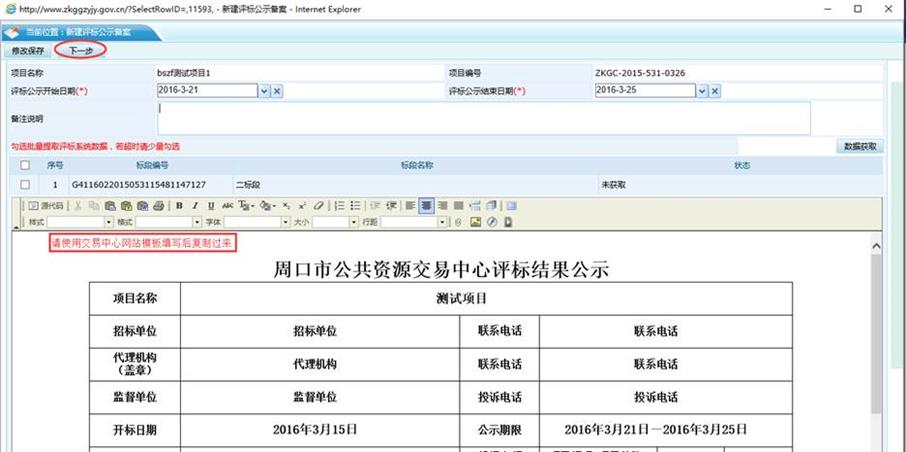Open the 评标公示开始日期 date dropdown

pyautogui.click(x=264, y=91)
